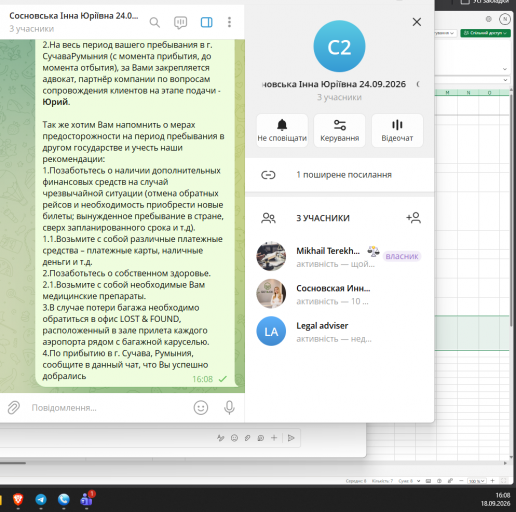Mute notifications with Не сповіщати button
This screenshot has width=516, height=512.
point(282,130)
